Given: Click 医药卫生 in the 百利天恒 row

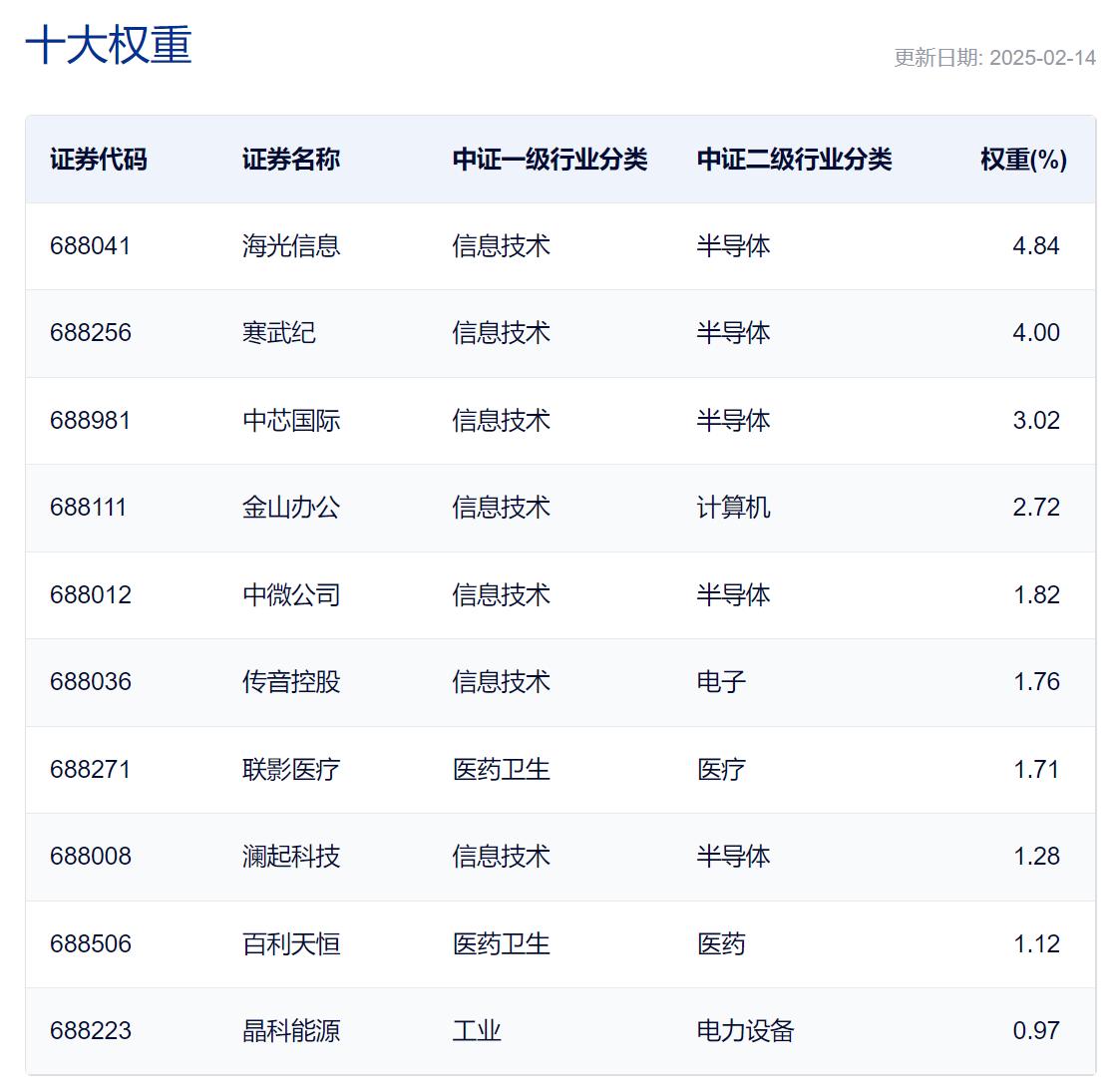Looking at the screenshot, I should click(x=501, y=944).
